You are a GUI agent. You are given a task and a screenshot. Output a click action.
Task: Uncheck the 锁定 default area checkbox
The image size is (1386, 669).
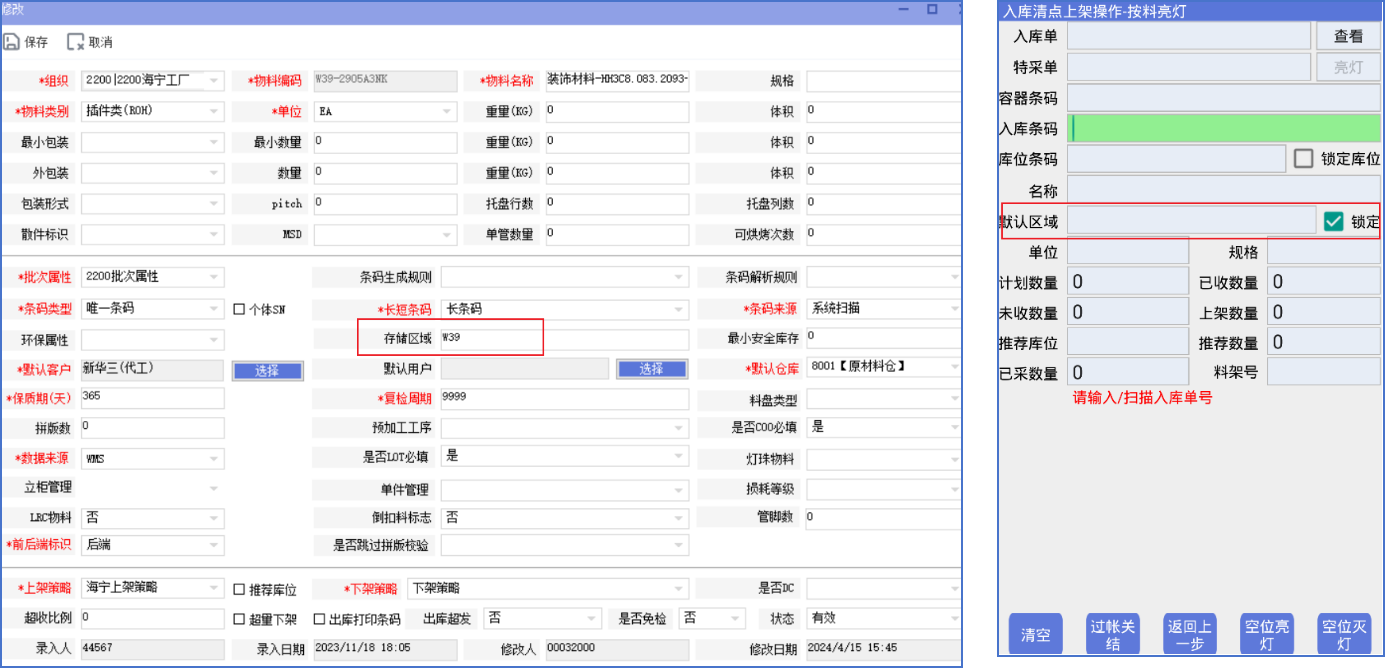coord(1333,222)
